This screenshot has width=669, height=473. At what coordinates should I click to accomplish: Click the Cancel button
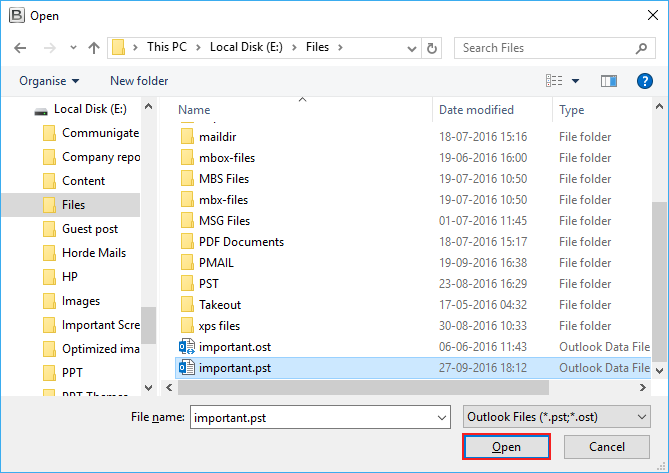click(x=606, y=447)
